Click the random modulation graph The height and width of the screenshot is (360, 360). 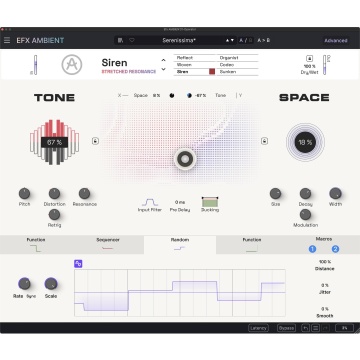coord(180,293)
